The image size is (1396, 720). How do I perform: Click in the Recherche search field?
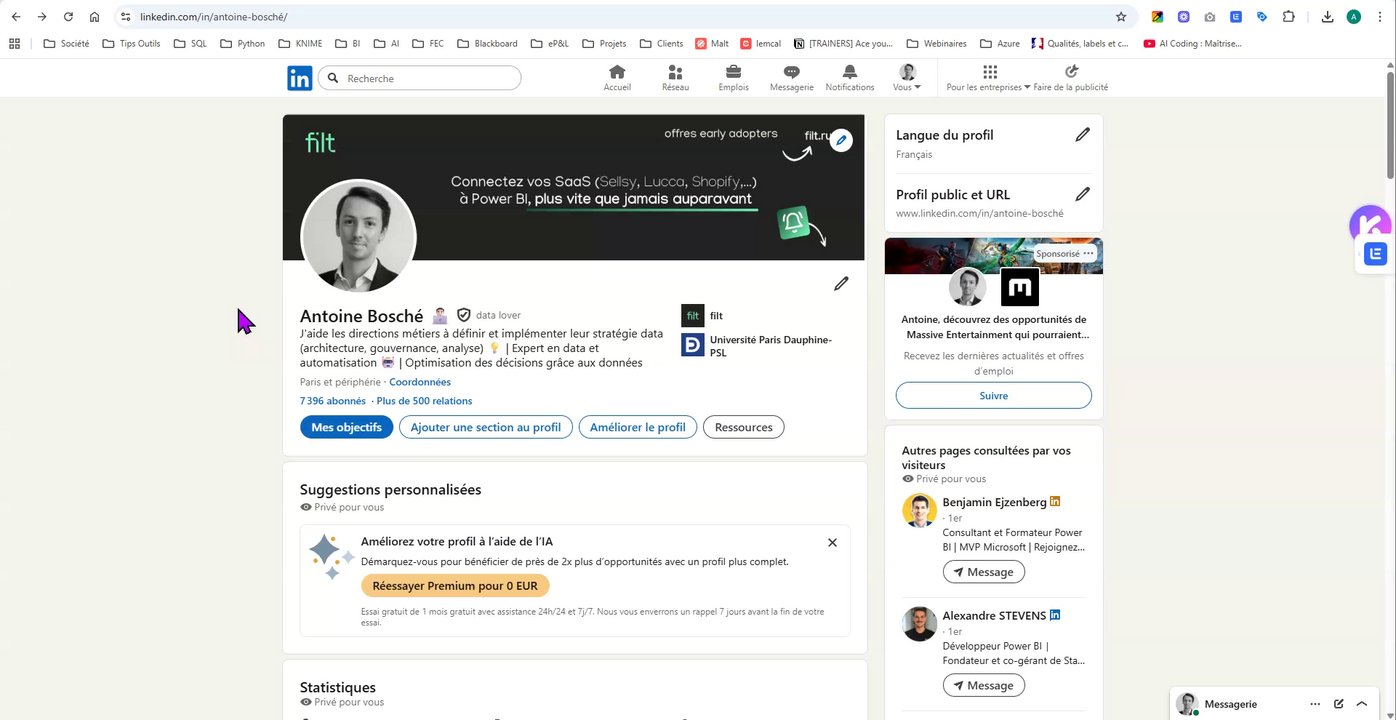click(420, 78)
